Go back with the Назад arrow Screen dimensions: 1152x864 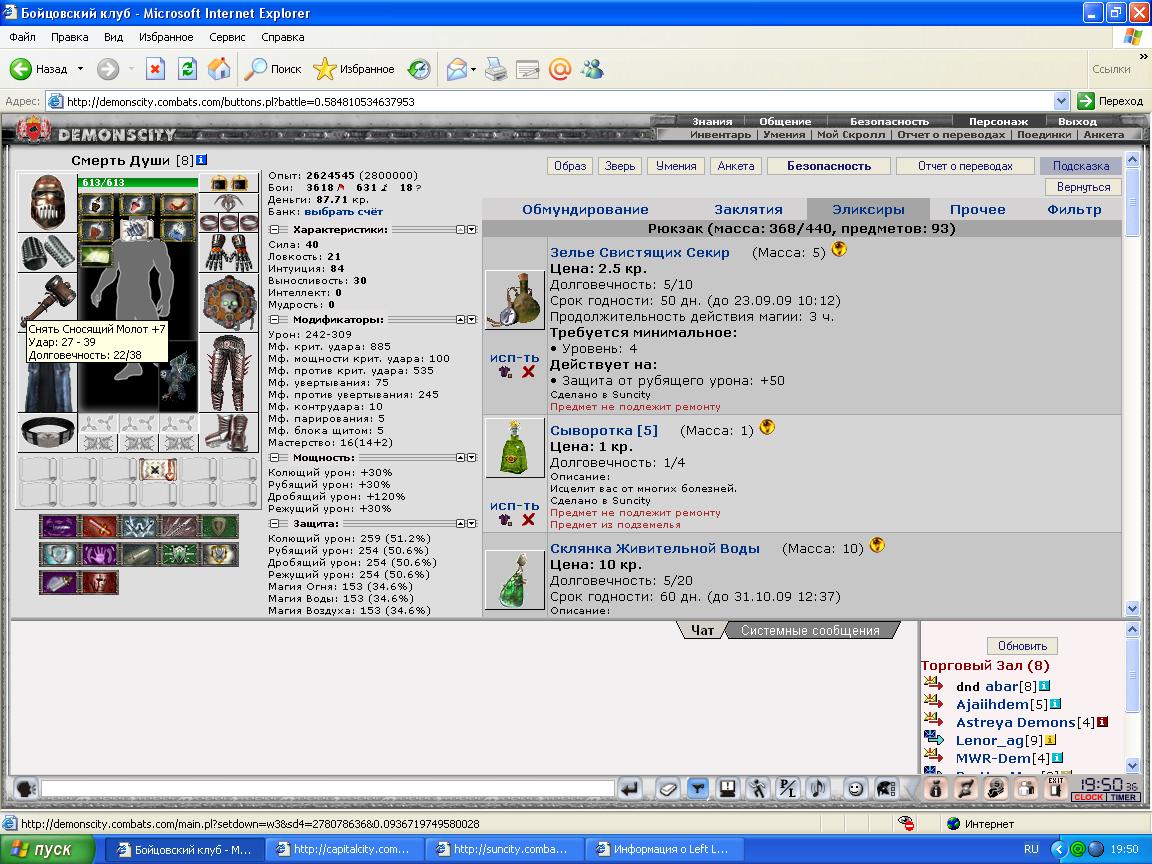pyautogui.click(x=38, y=69)
